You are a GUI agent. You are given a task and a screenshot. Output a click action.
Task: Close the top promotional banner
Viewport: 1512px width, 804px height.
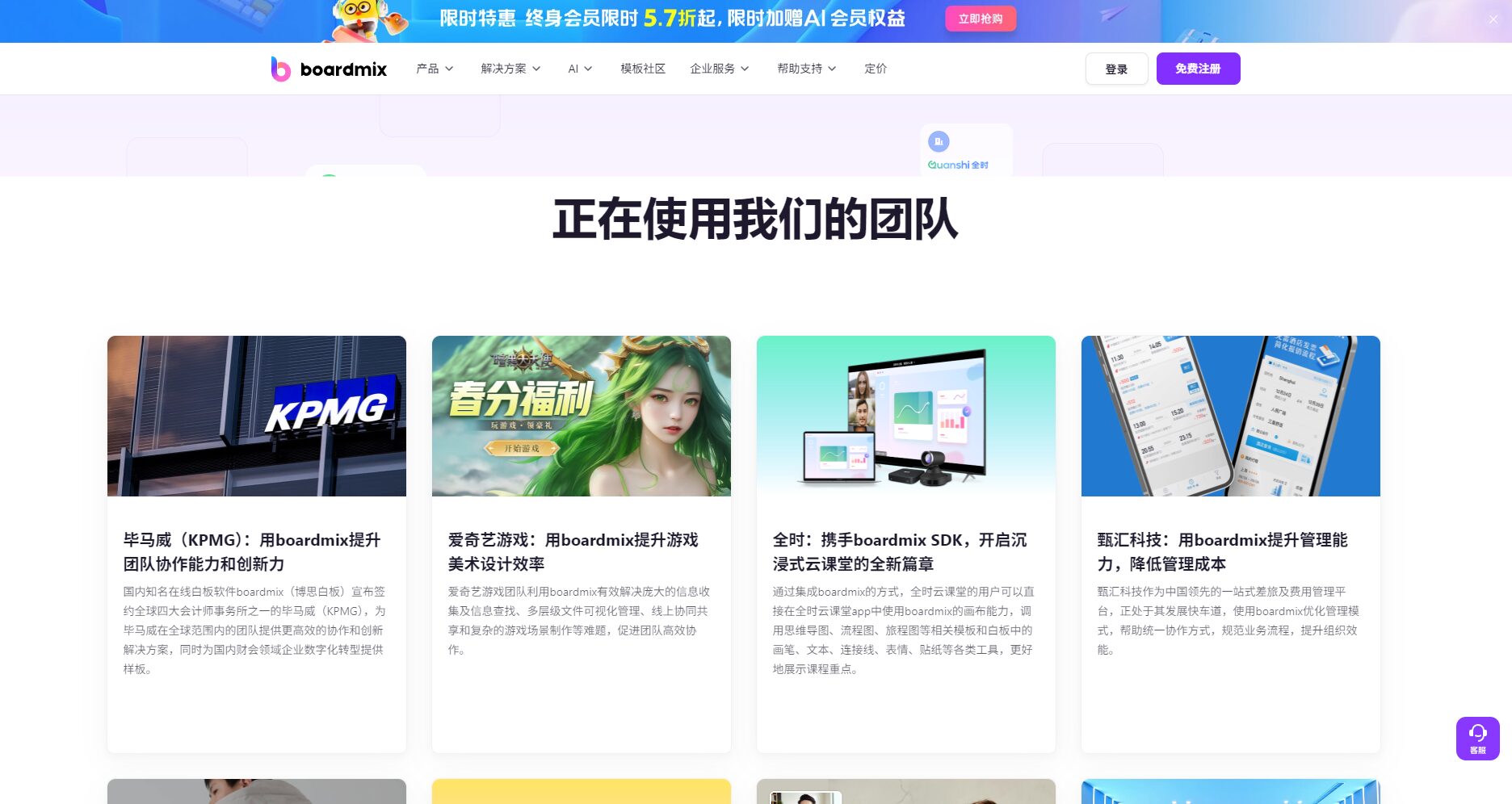coord(1493,19)
